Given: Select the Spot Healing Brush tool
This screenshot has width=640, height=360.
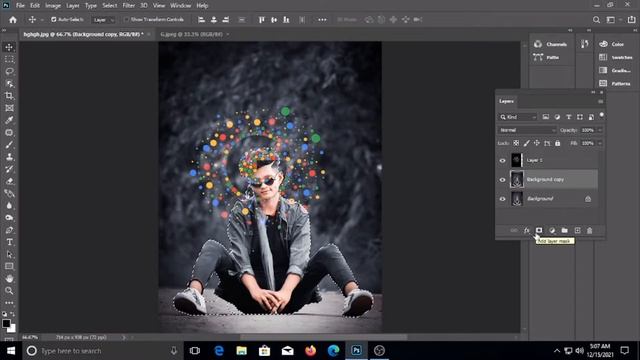Looking at the screenshot, I should 9,133.
